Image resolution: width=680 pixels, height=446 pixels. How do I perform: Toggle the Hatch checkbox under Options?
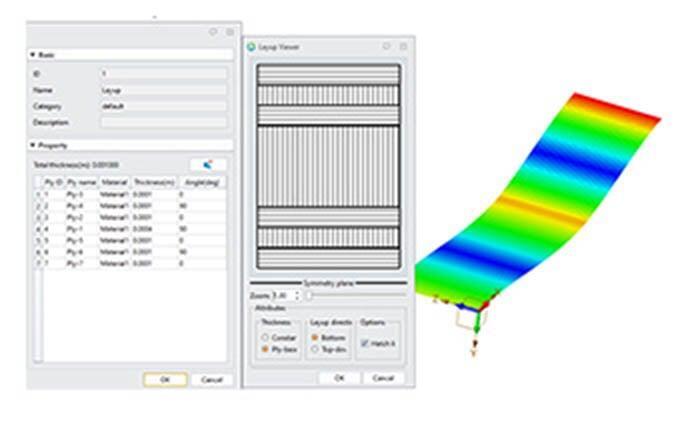[364, 343]
